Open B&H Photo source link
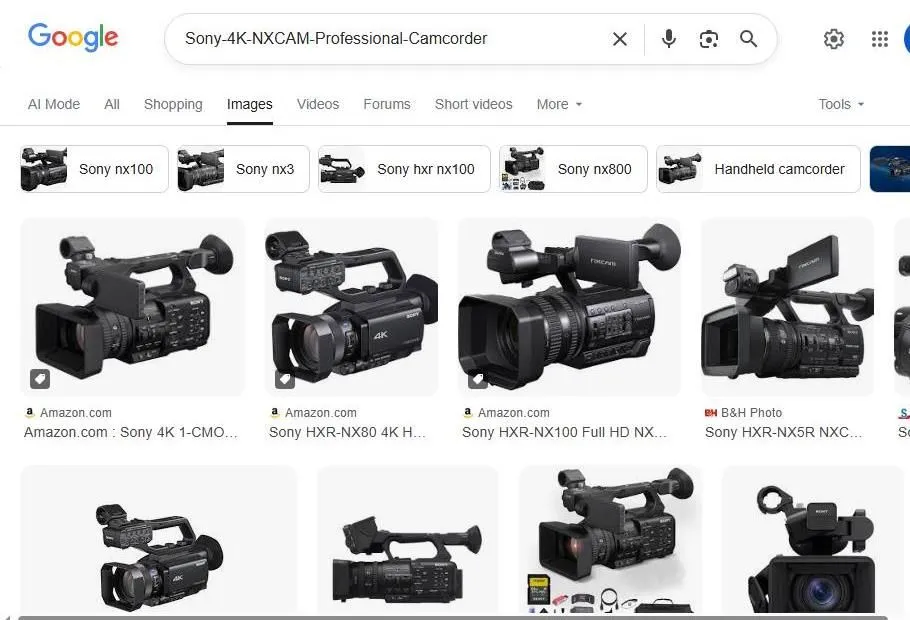 [x=743, y=413]
